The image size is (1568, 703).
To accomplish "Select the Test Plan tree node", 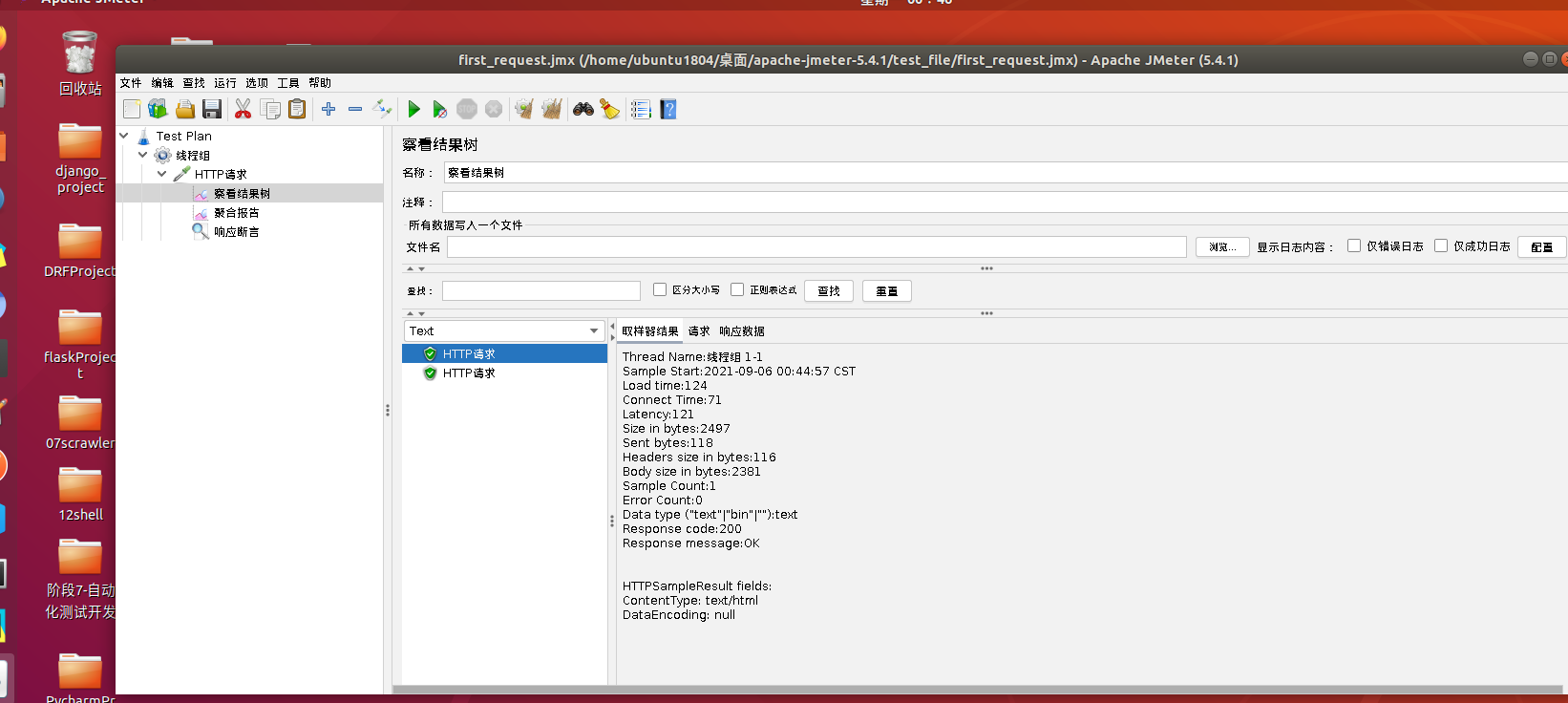I will coord(184,137).
